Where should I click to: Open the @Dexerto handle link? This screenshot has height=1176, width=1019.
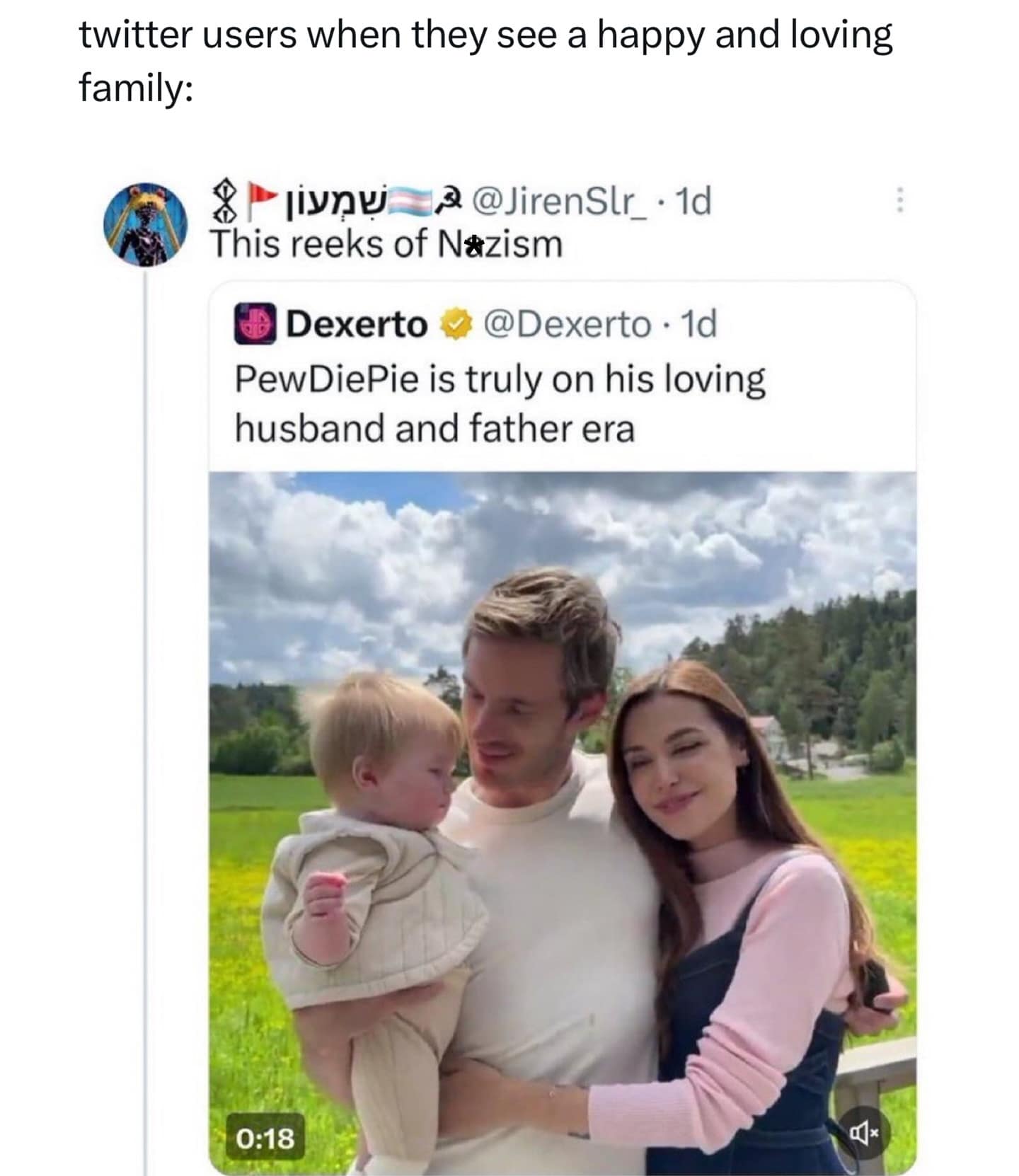click(x=568, y=325)
